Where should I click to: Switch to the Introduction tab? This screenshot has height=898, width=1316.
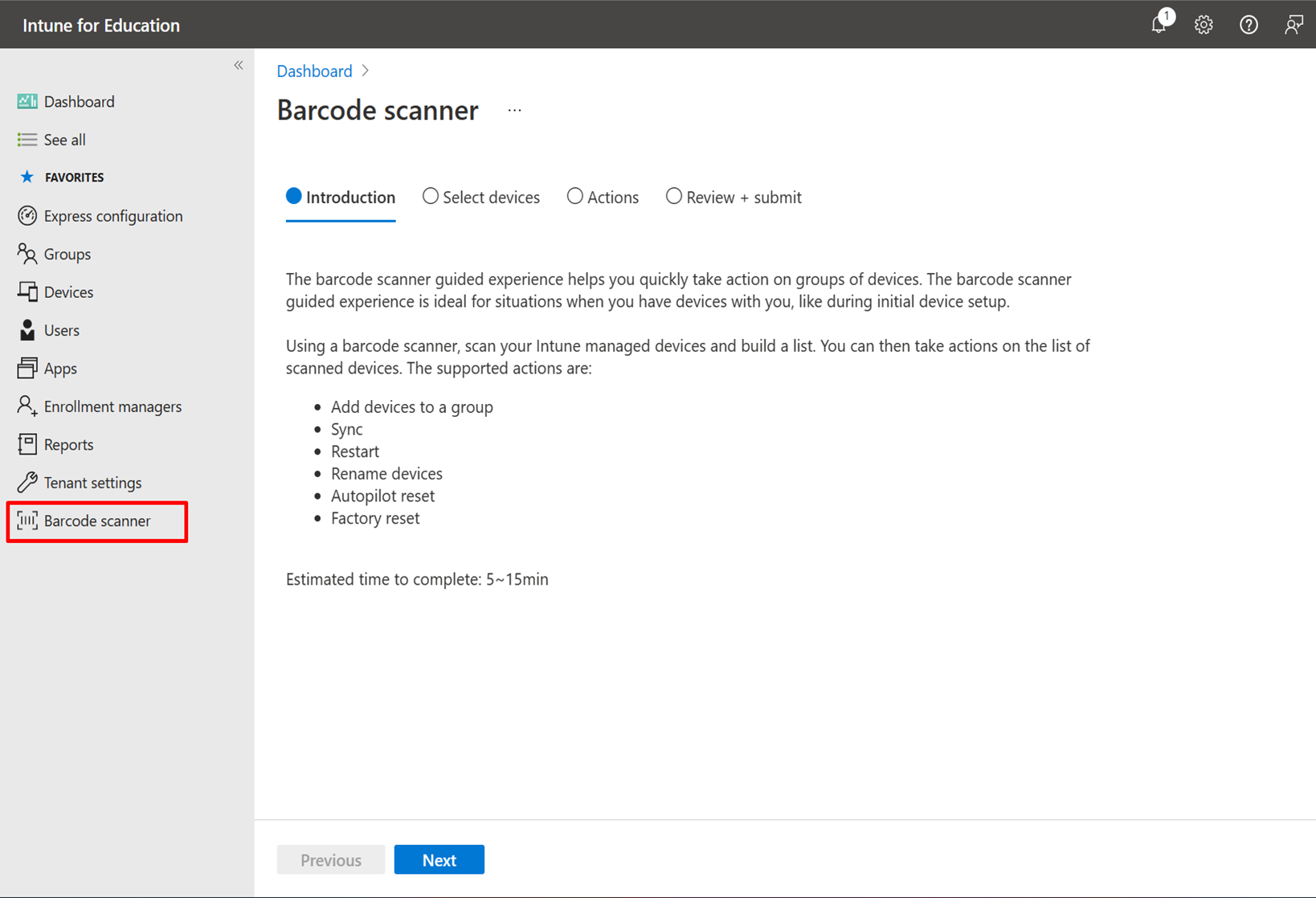(341, 198)
